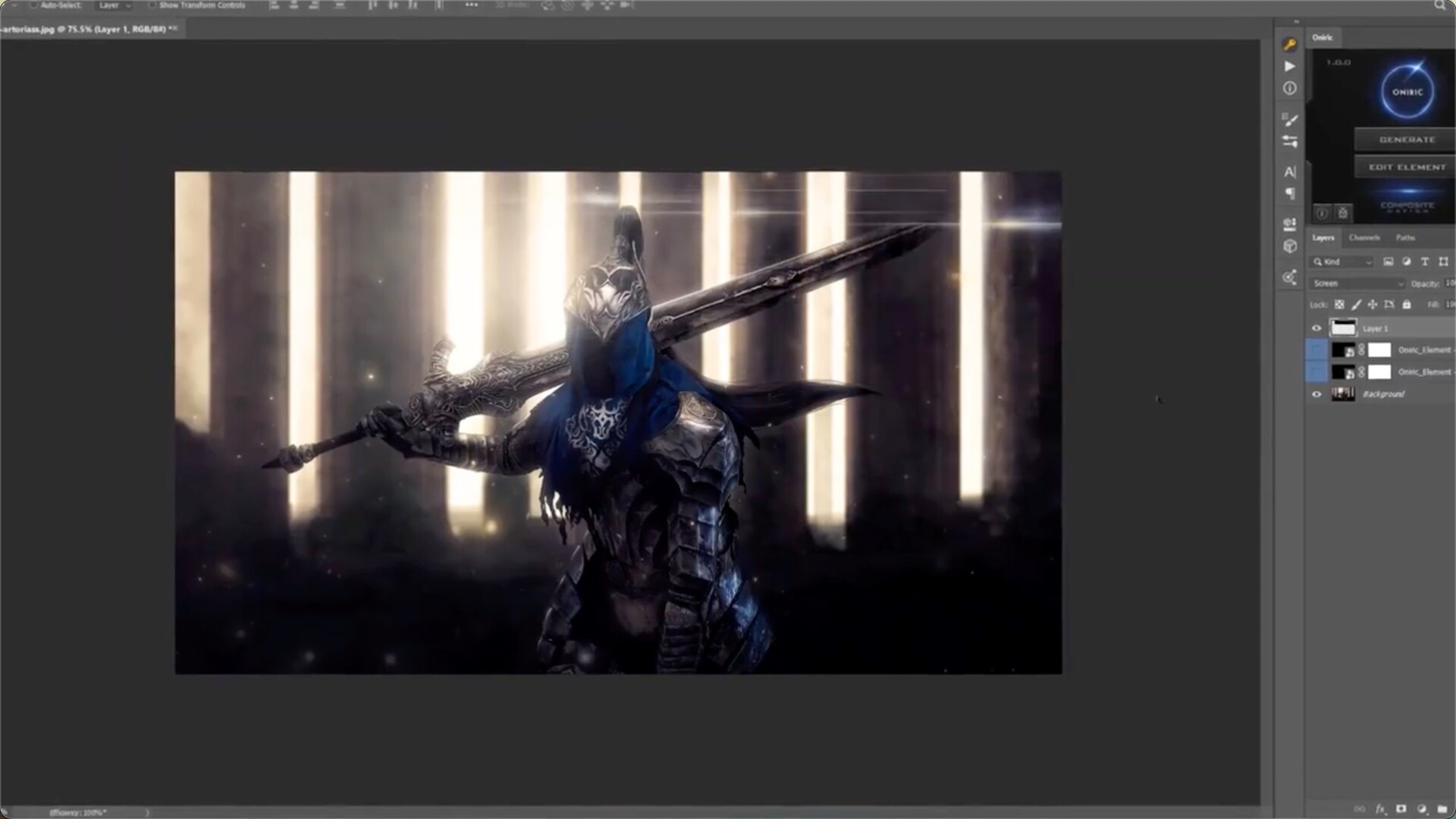Viewport: 1456px width, 819px height.
Task: Show the upper Oniric_Element layer visibility
Action: point(1316,350)
